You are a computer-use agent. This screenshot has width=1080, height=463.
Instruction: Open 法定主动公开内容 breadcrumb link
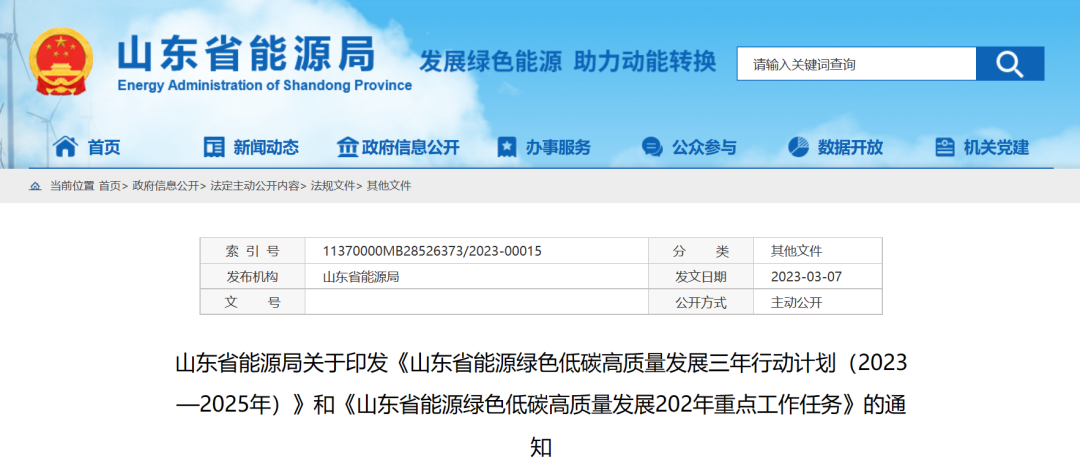click(254, 186)
